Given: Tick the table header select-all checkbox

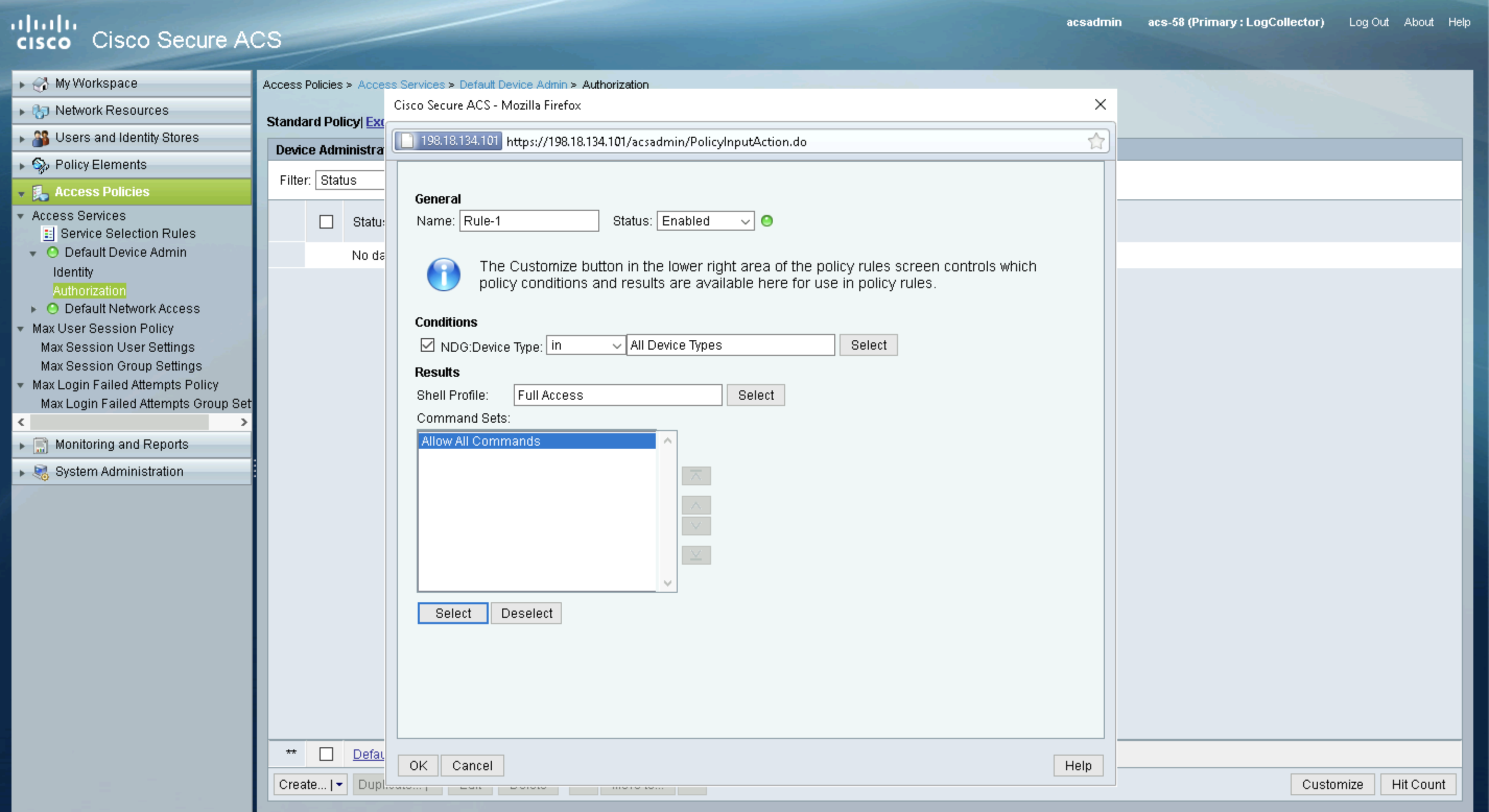Looking at the screenshot, I should click(x=326, y=222).
